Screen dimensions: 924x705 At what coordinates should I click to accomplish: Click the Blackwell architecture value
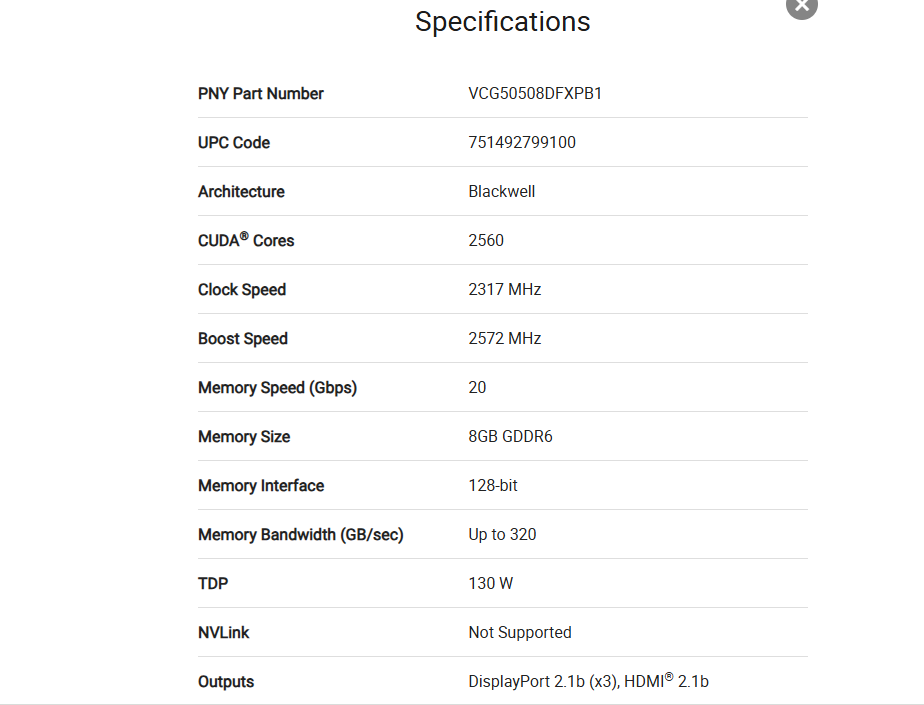501,192
